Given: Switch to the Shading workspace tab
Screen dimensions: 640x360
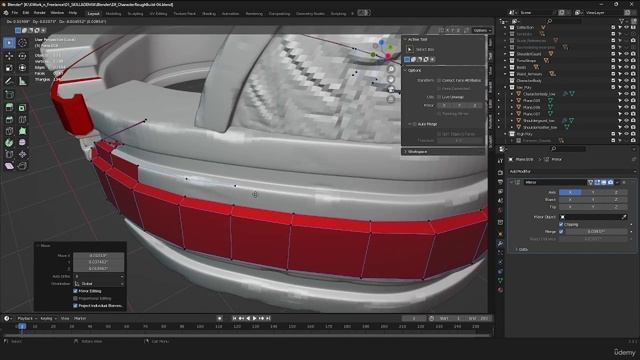Looking at the screenshot, I should coord(209,13).
